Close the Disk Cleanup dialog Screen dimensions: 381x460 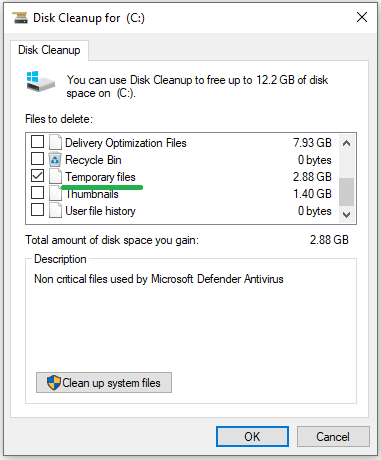[x=362, y=17]
